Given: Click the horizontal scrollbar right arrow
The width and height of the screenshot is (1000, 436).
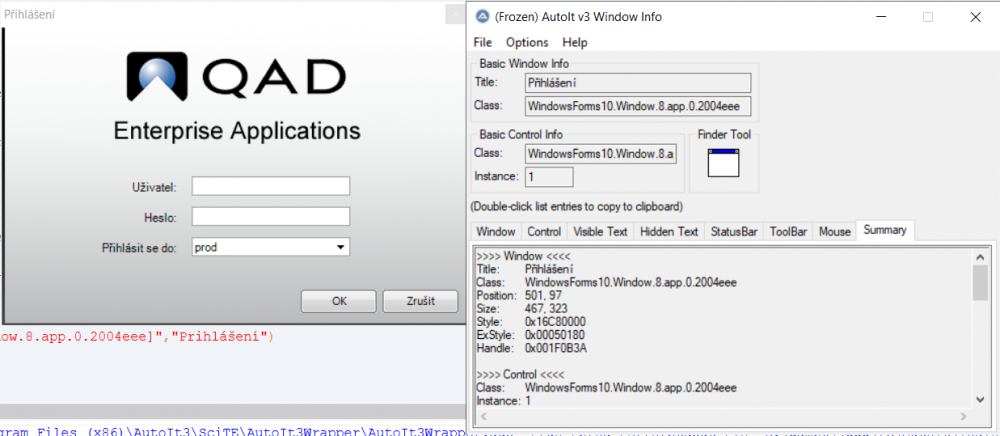Looking at the screenshot, I should coord(963,416).
